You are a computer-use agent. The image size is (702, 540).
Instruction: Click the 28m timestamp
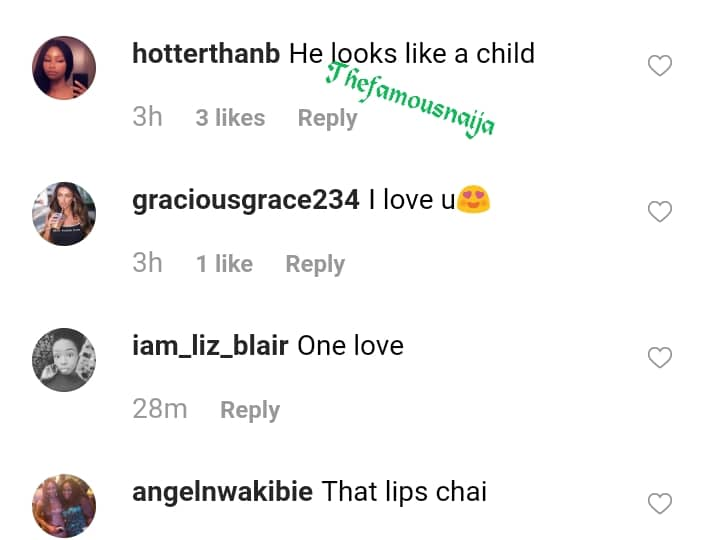(160, 409)
